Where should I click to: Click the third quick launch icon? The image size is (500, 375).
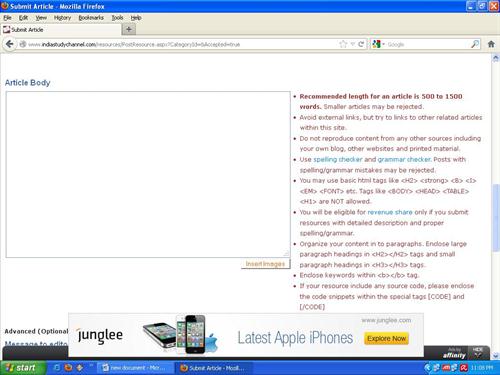click(x=80, y=367)
